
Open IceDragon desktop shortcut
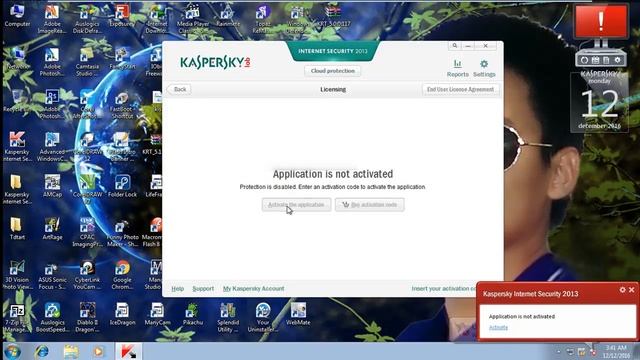click(x=122, y=313)
